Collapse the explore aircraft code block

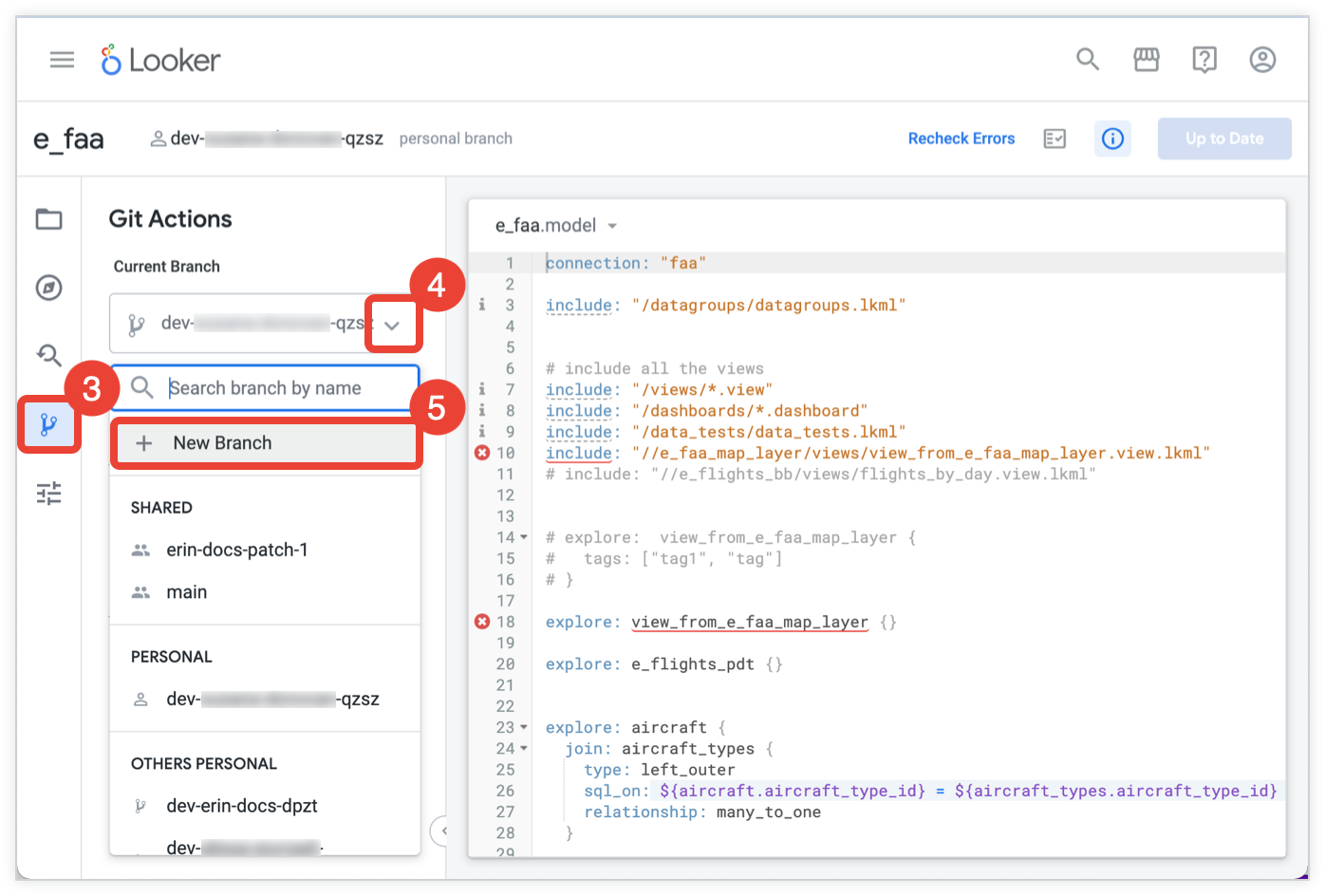point(524,728)
